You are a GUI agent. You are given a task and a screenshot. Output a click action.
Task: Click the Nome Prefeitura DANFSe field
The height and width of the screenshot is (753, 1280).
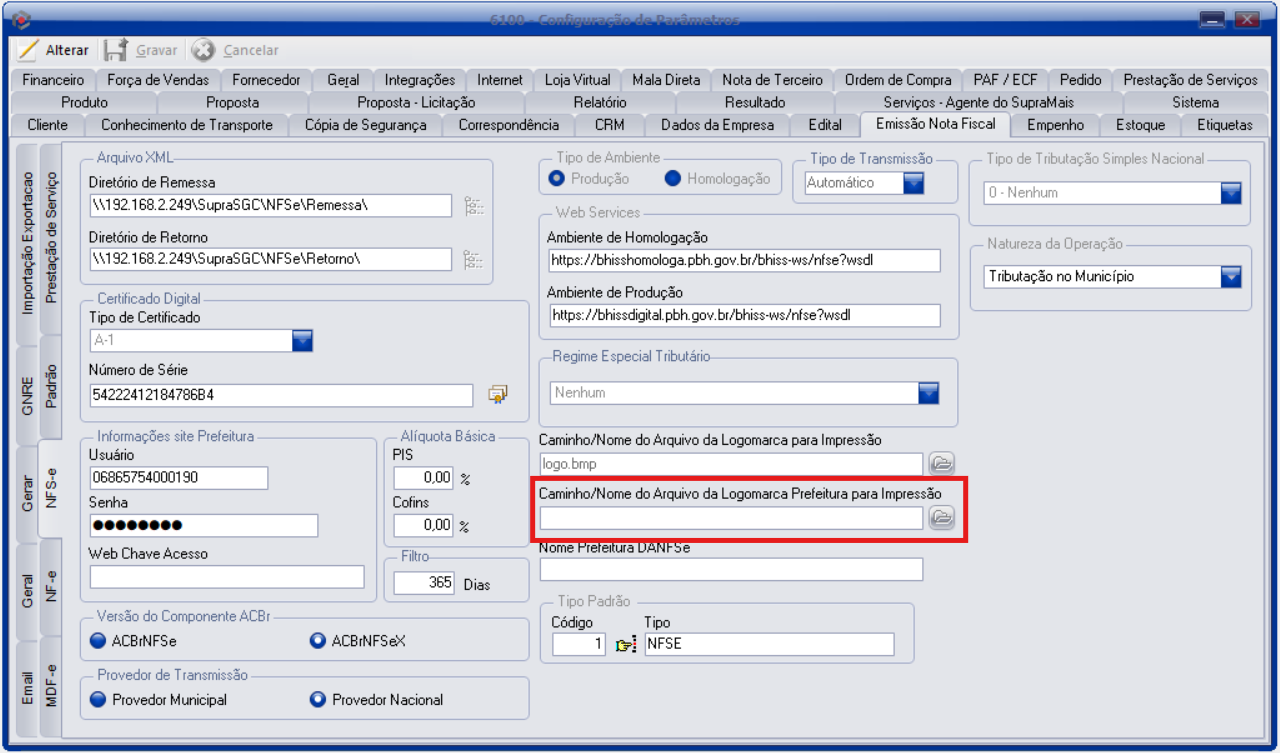tap(730, 570)
